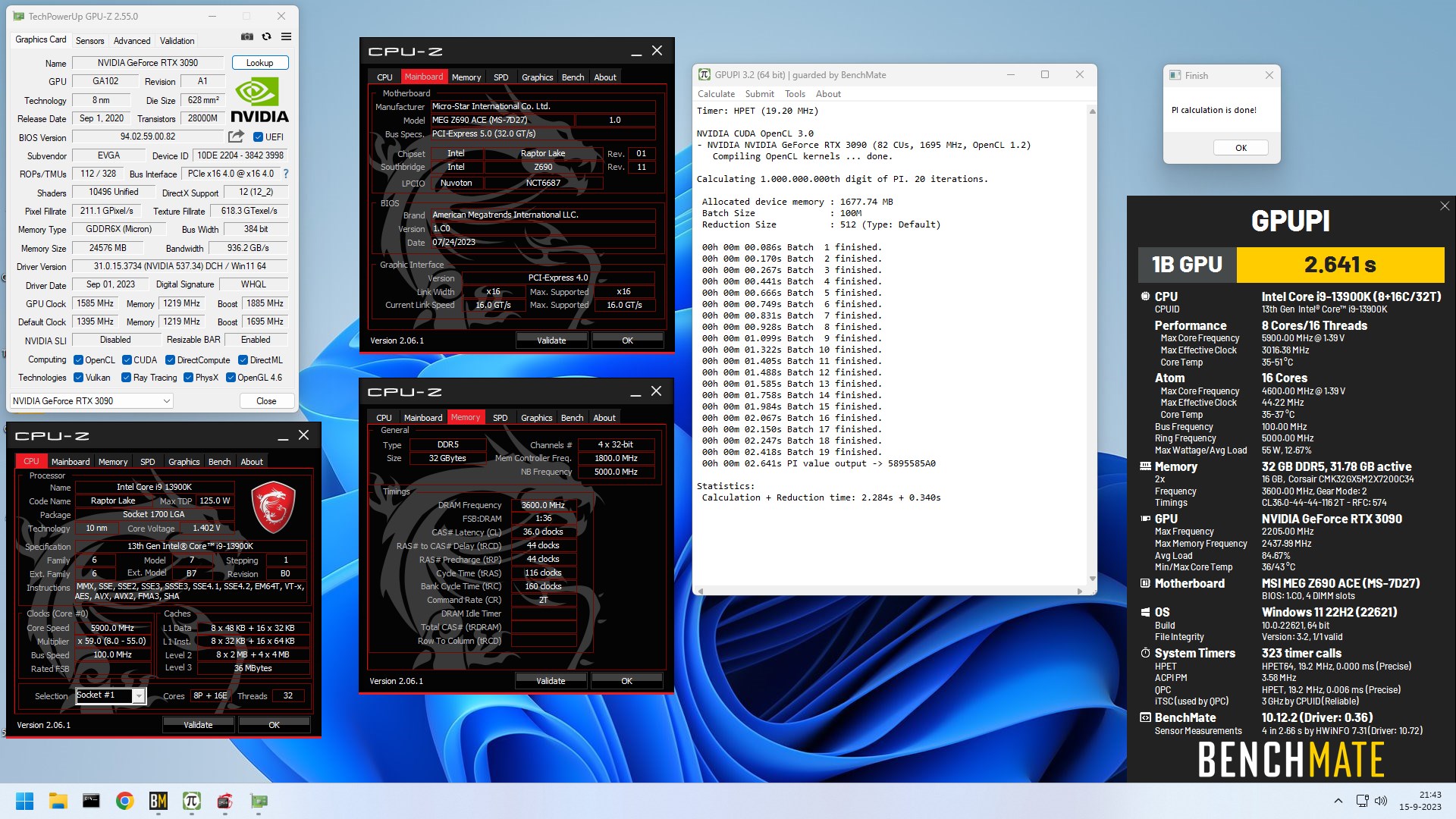
Task: Close the Finish dialog
Action: [1269, 75]
